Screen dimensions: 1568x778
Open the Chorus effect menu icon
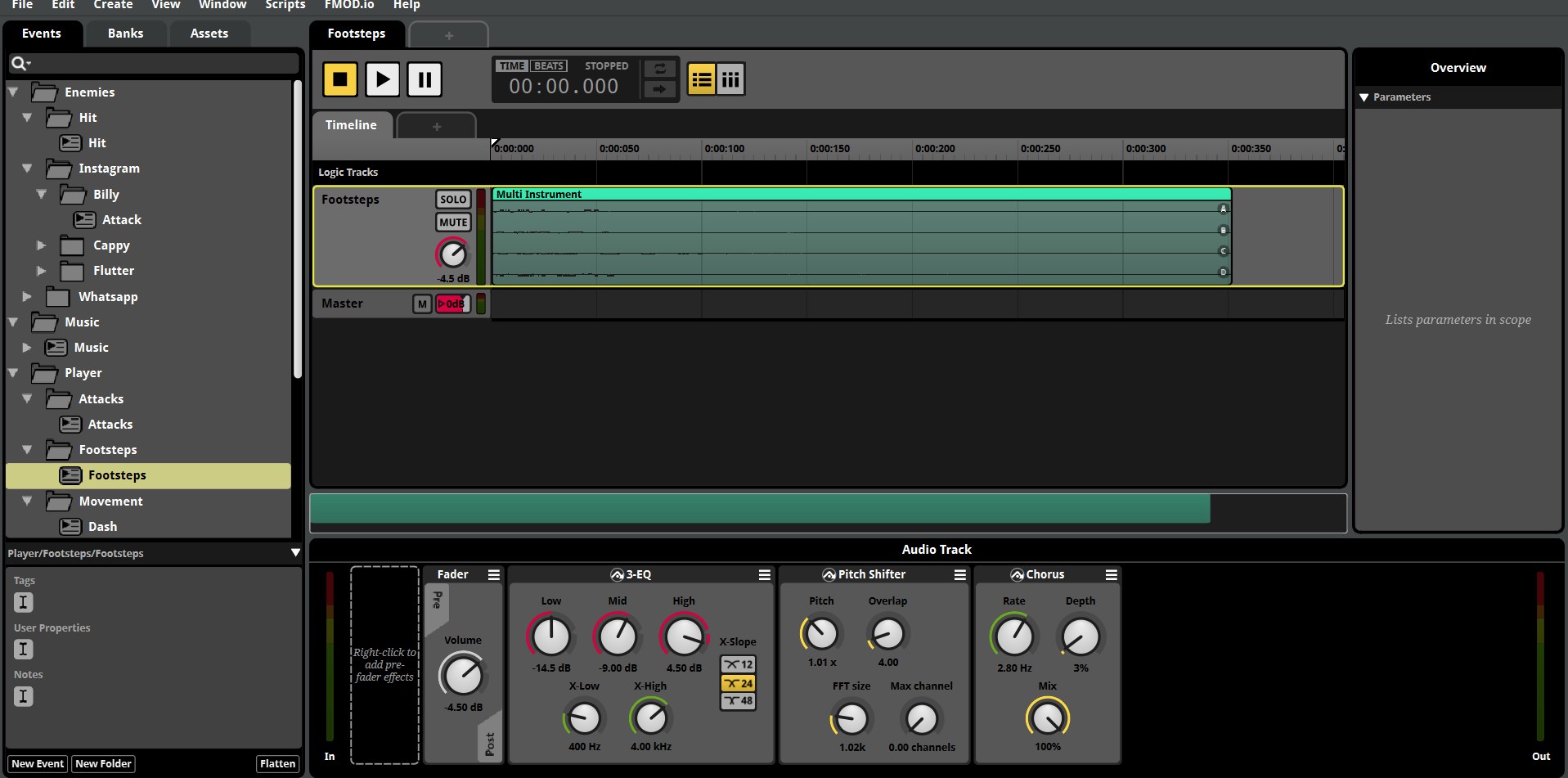coord(1111,575)
